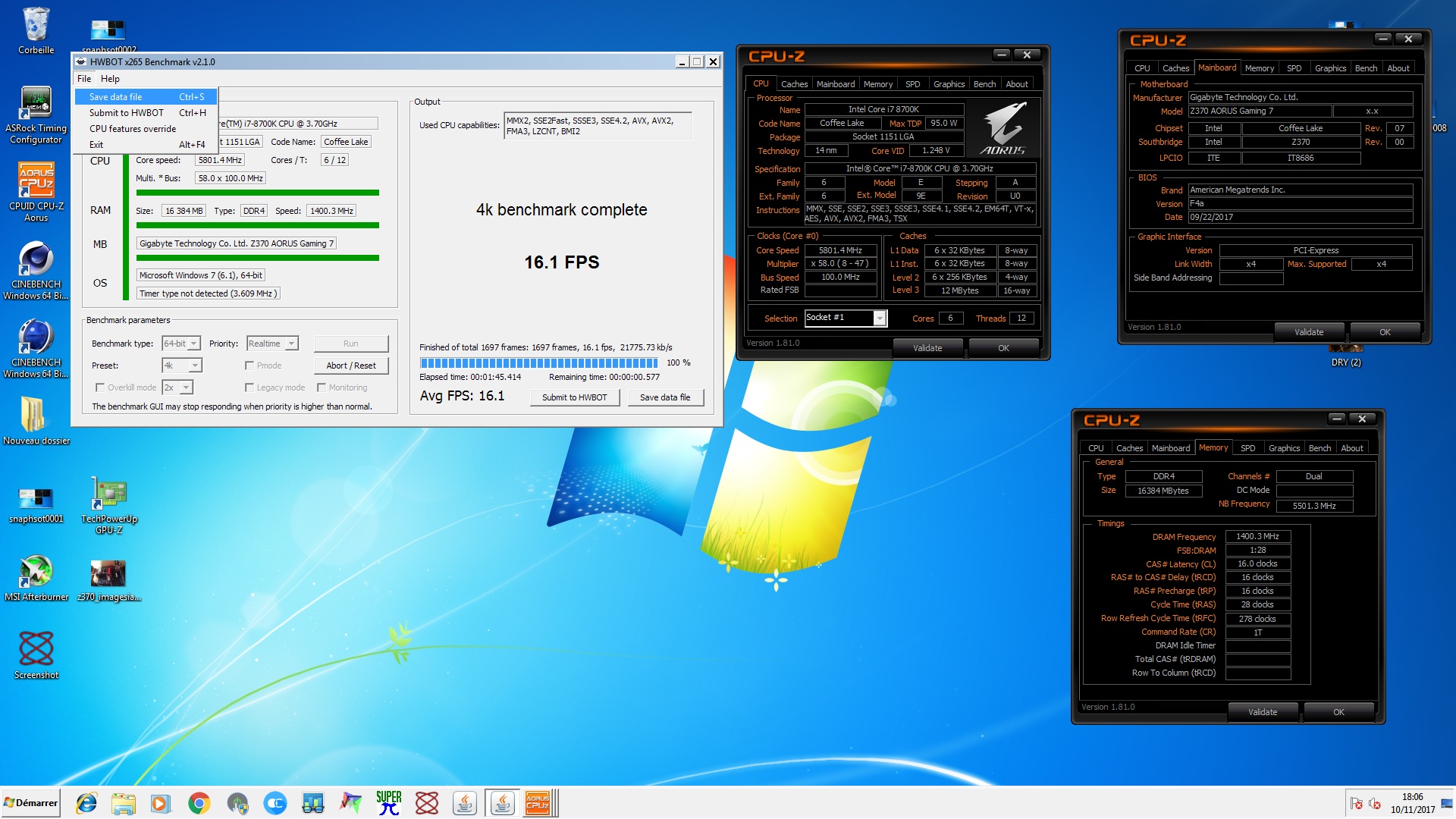Choose CPU features override menu entry
This screenshot has width=1456, height=819.
coord(146,129)
